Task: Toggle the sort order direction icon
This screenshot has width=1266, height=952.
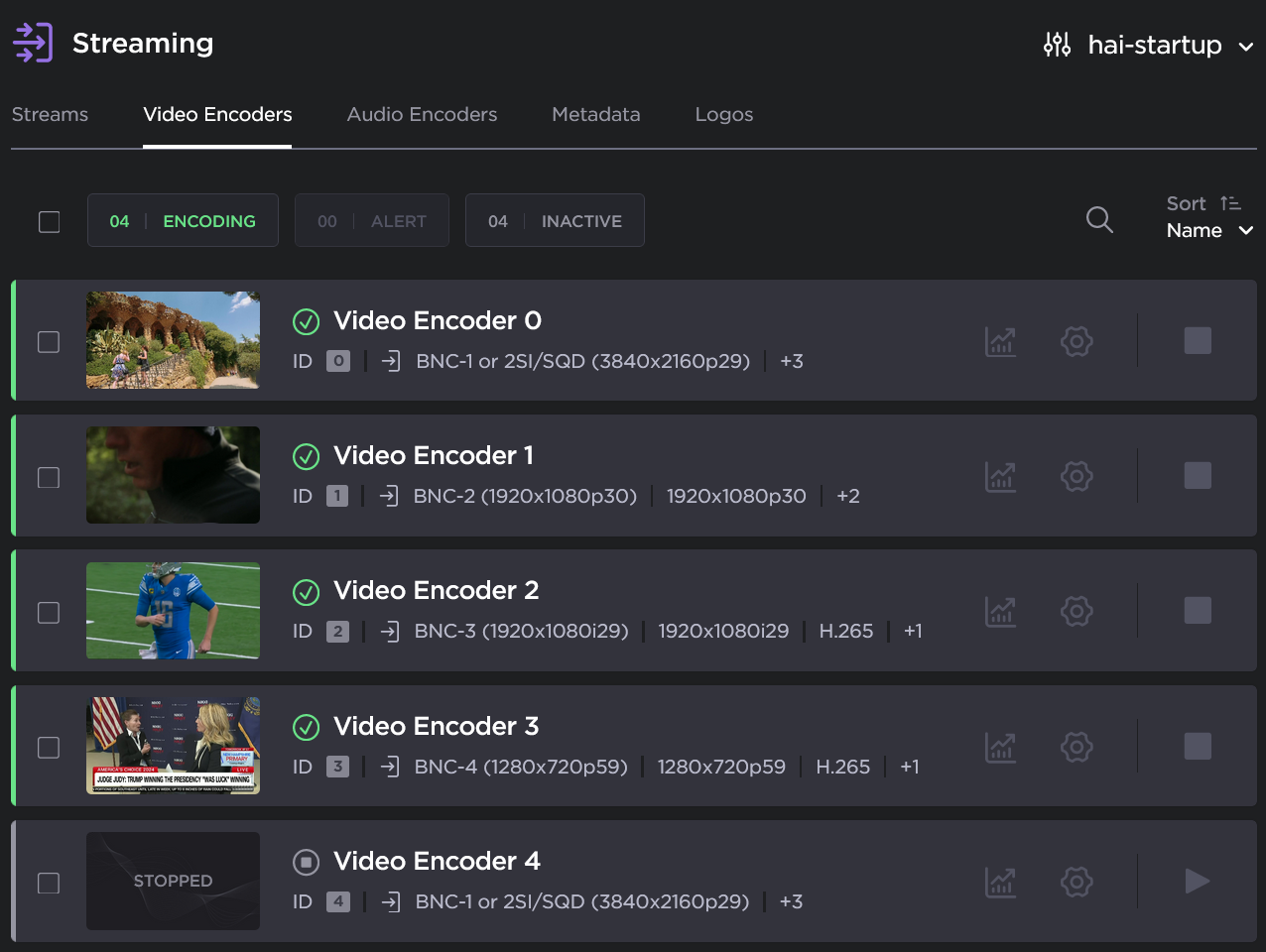Action: pos(1230,203)
